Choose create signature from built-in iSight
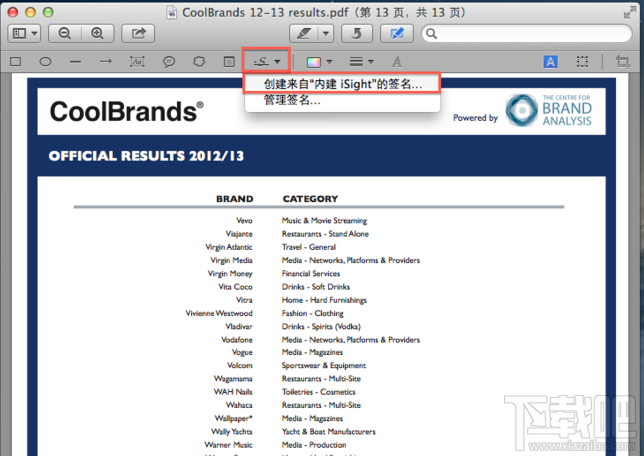This screenshot has height=456, width=644. point(342,84)
